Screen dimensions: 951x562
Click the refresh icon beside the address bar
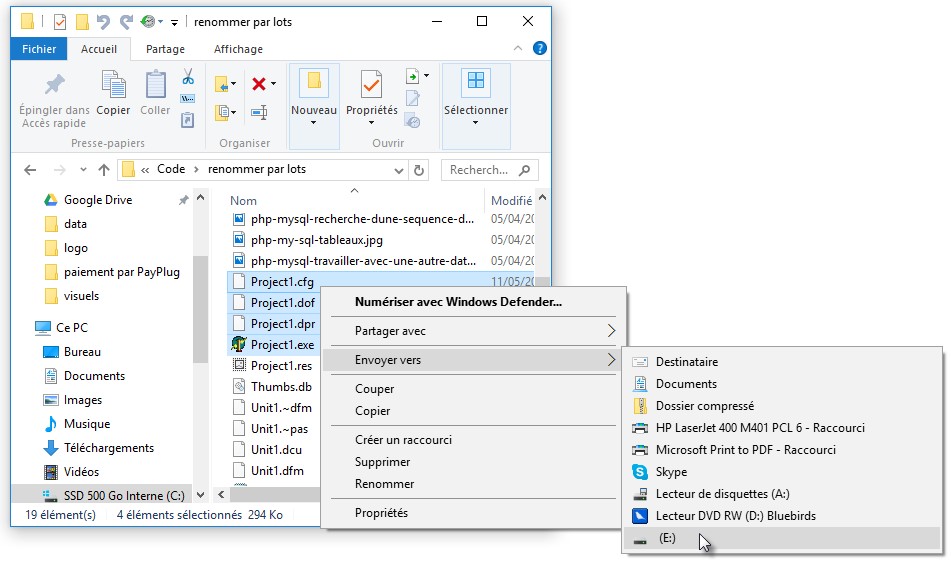pos(419,170)
